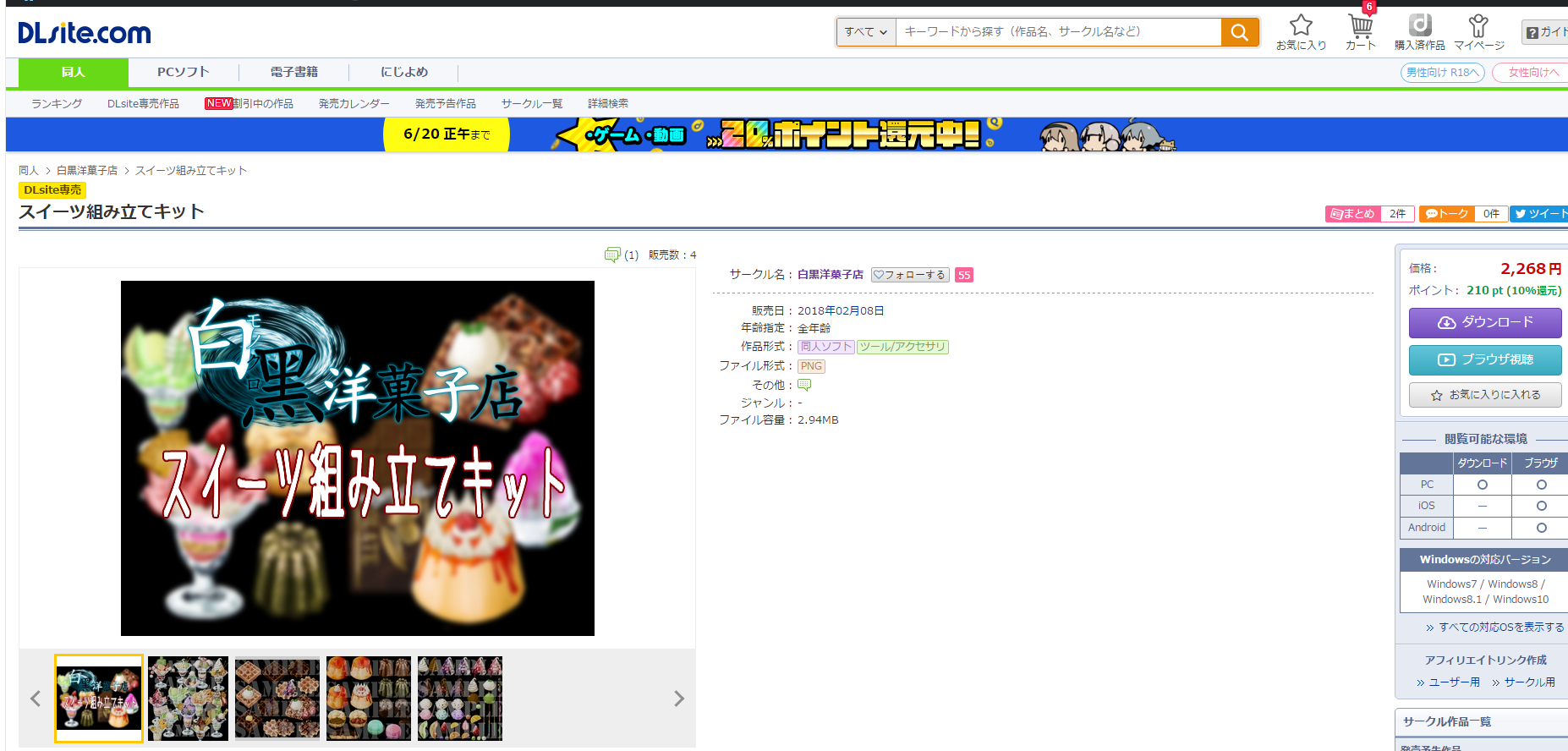The width and height of the screenshot is (1568, 751).
Task: Click the orange search magnifier button
Action: (1240, 32)
